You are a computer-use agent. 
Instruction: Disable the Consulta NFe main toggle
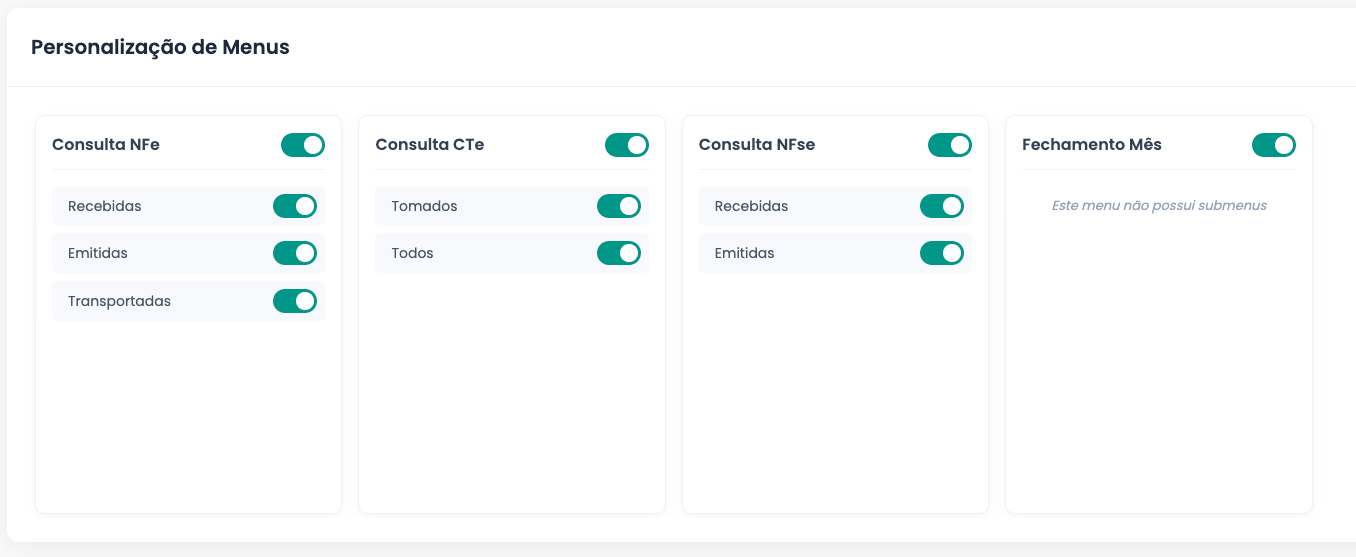point(303,145)
